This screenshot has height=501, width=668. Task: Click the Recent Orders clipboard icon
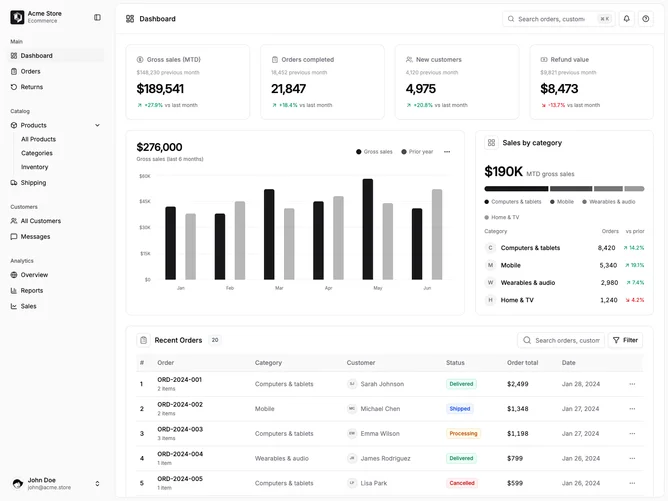click(x=144, y=340)
